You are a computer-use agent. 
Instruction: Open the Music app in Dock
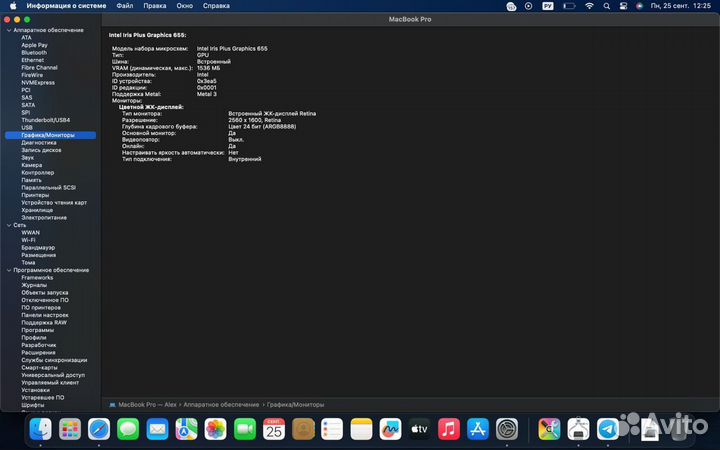coord(449,429)
